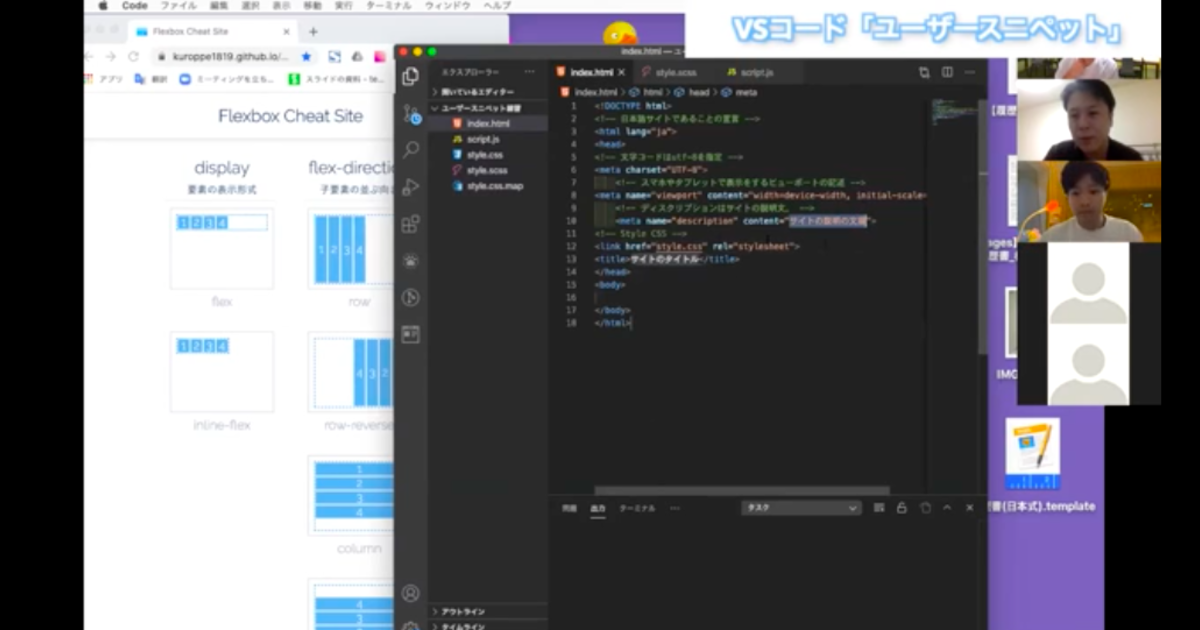Open the Extensions view
The image size is (1200, 630).
point(410,224)
